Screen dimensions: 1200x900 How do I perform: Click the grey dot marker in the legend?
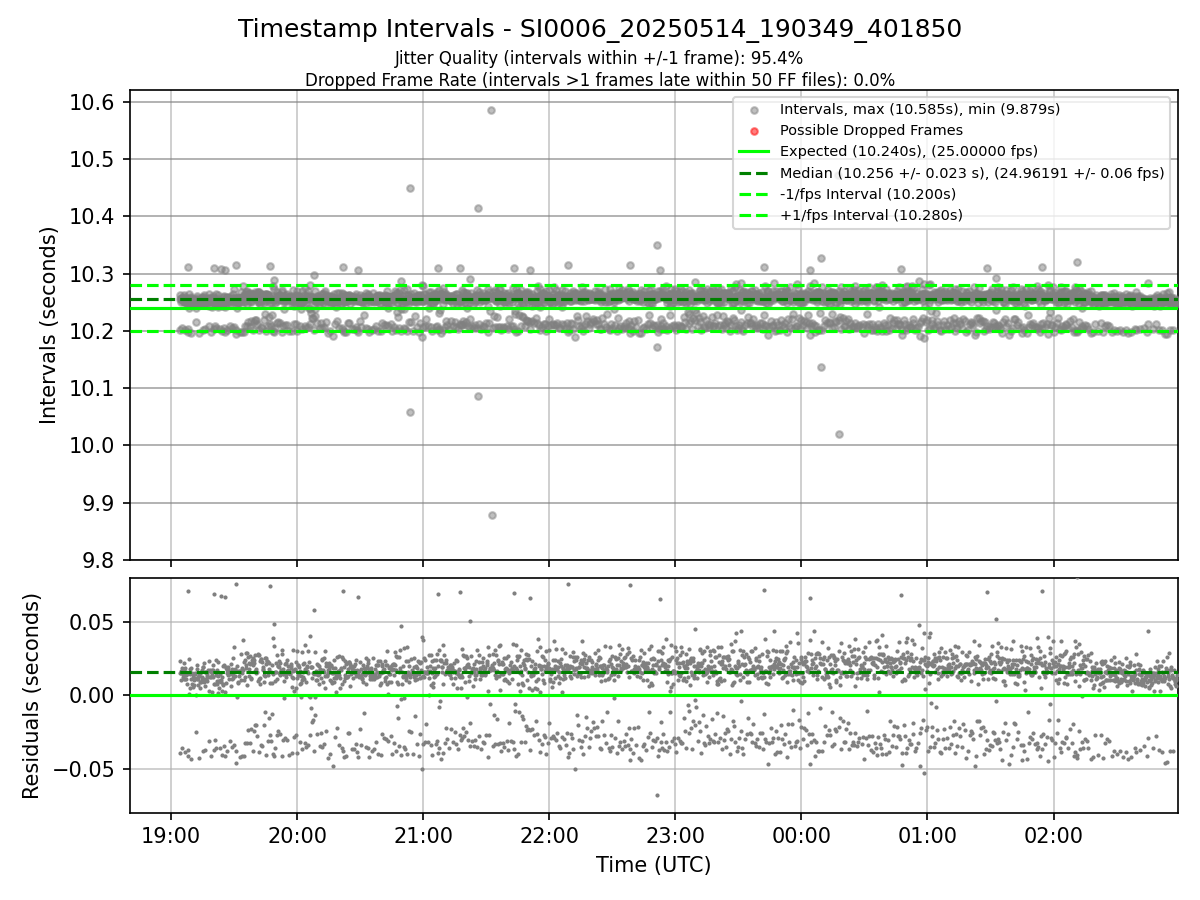(755, 110)
